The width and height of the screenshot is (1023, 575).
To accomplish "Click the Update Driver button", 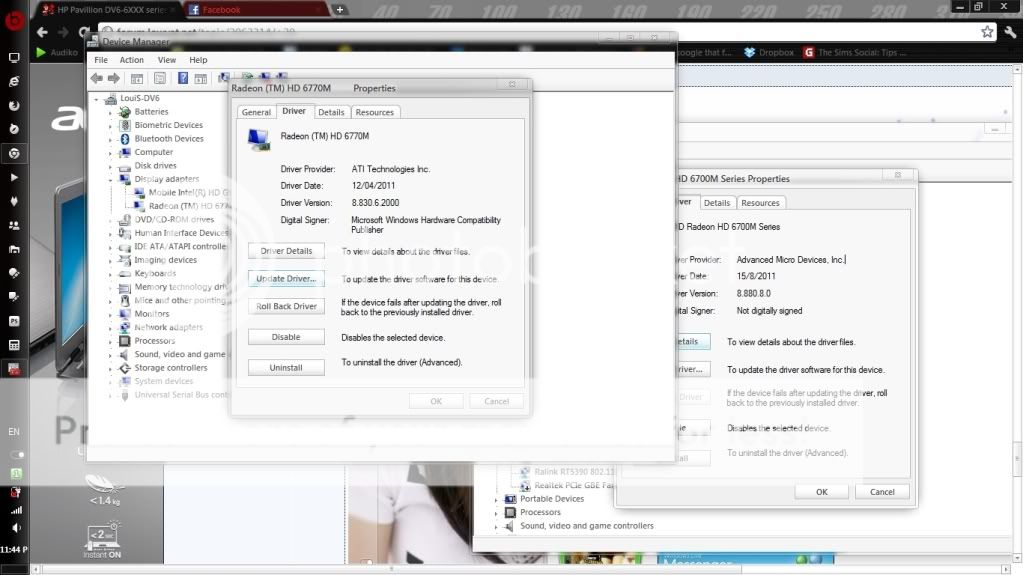I will pyautogui.click(x=286, y=279).
